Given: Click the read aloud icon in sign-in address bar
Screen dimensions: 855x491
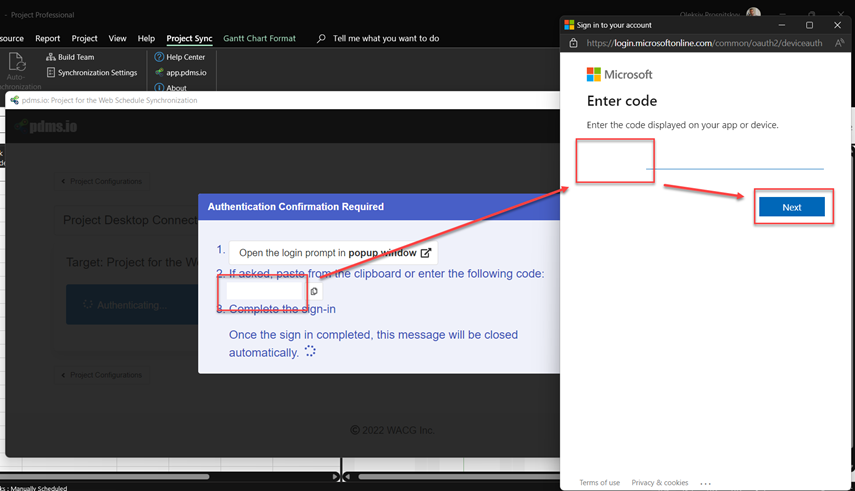Looking at the screenshot, I should (x=839, y=43).
